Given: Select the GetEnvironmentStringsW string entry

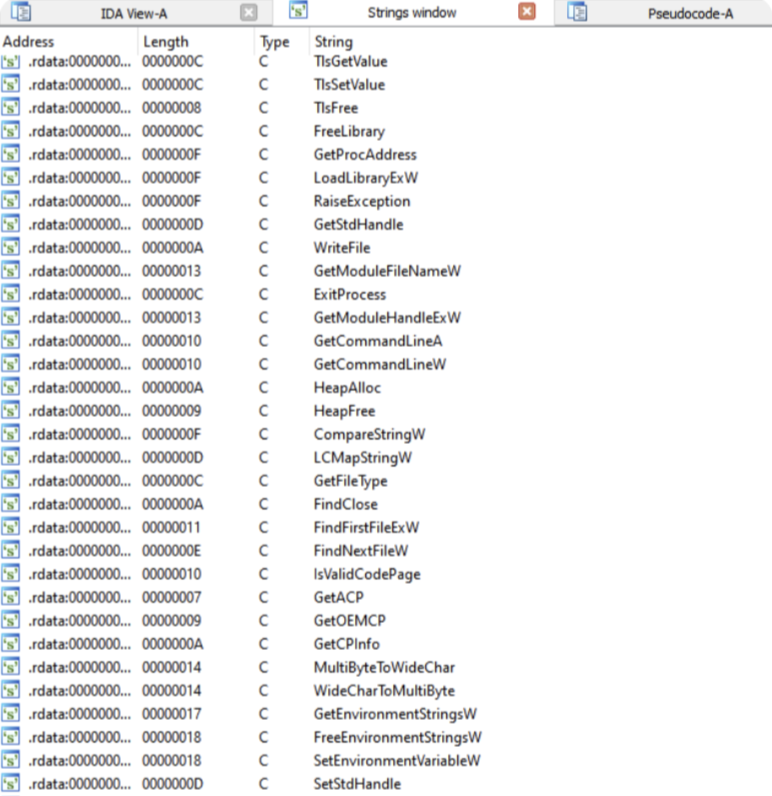Looking at the screenshot, I should pyautogui.click(x=395, y=714).
